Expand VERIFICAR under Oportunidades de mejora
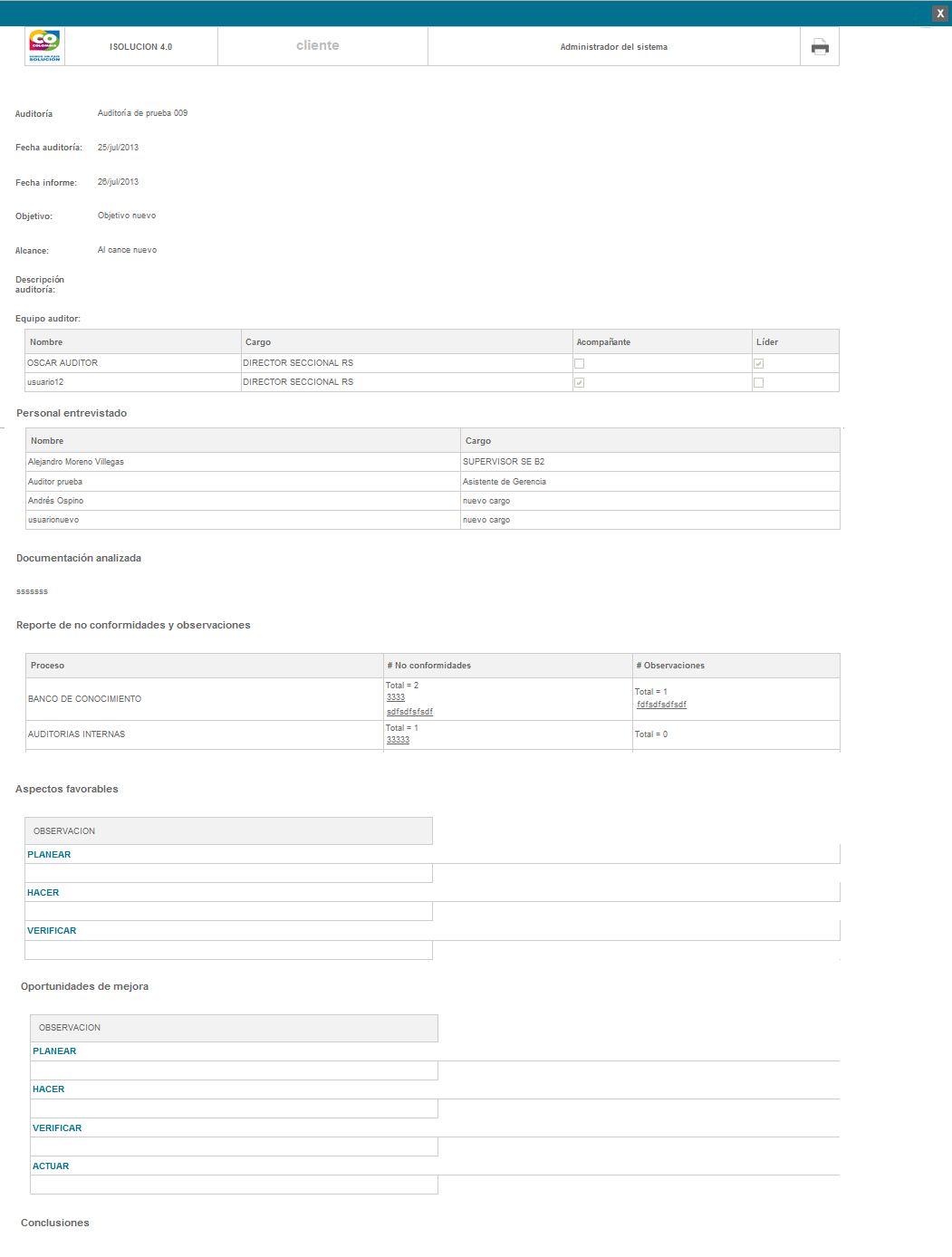Viewport: 952px width, 1257px height. pos(57,1128)
